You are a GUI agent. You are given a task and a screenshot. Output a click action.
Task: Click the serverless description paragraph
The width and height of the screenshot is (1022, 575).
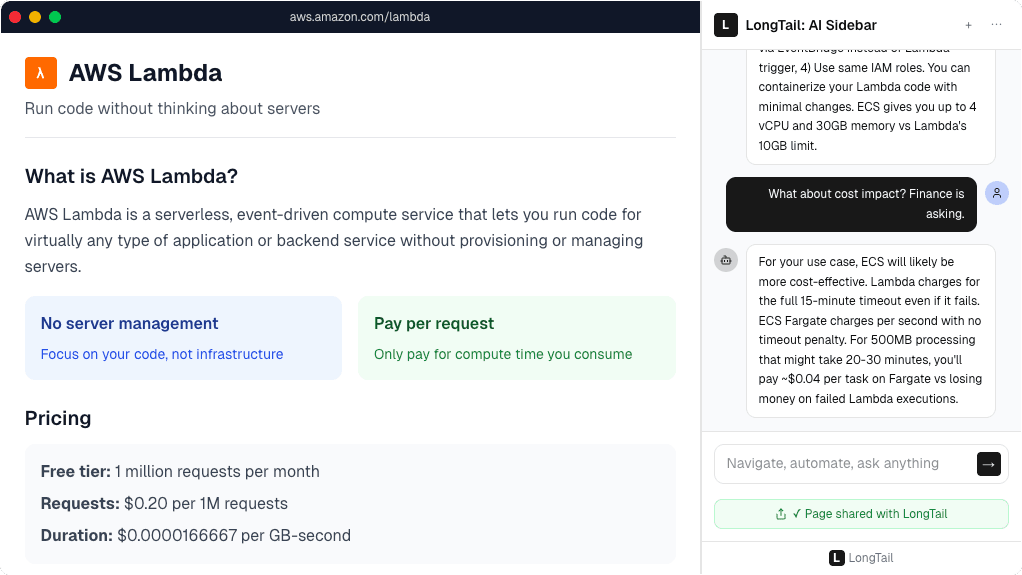click(x=334, y=241)
